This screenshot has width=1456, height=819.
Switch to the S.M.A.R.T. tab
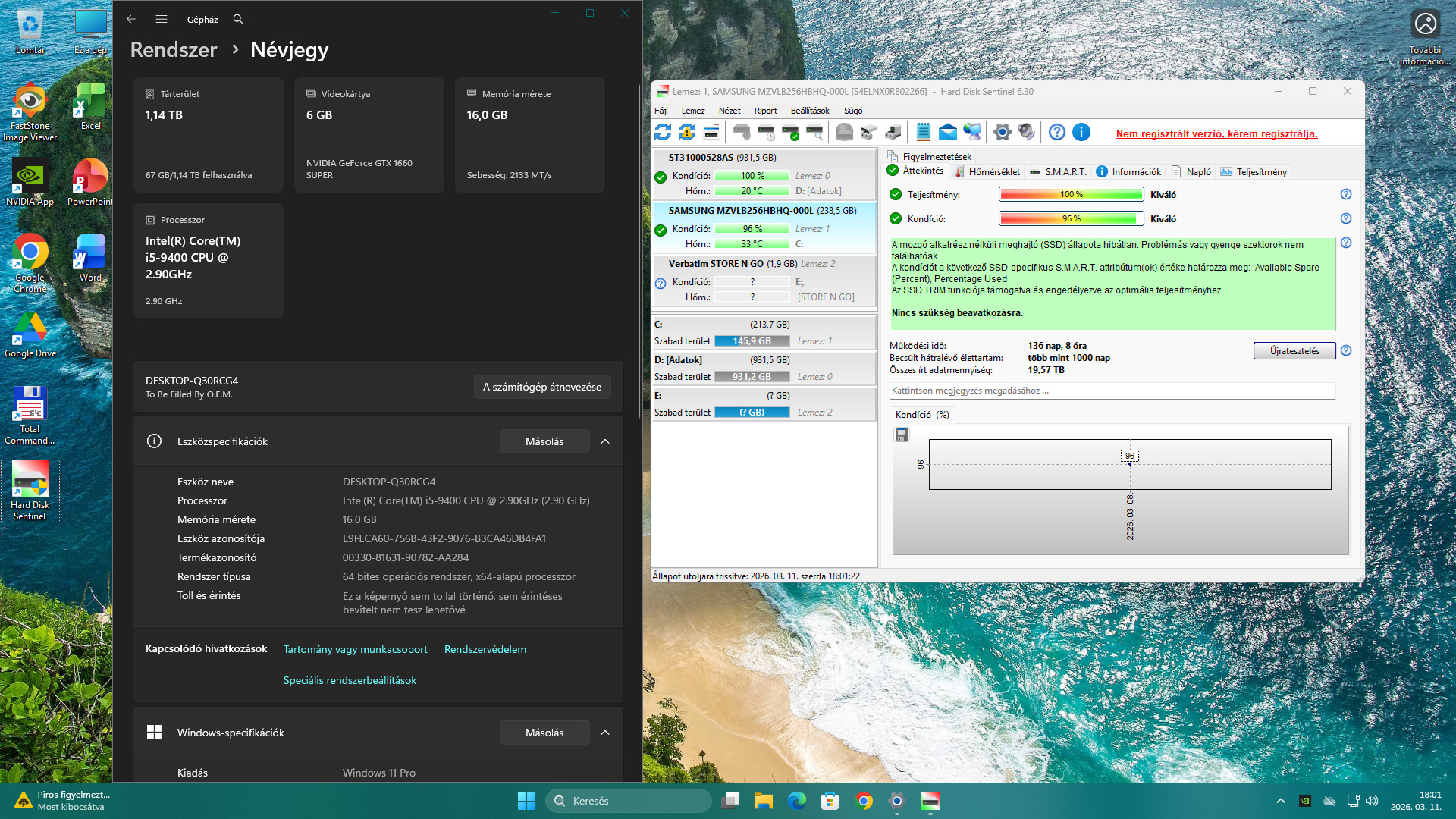pyautogui.click(x=1059, y=172)
